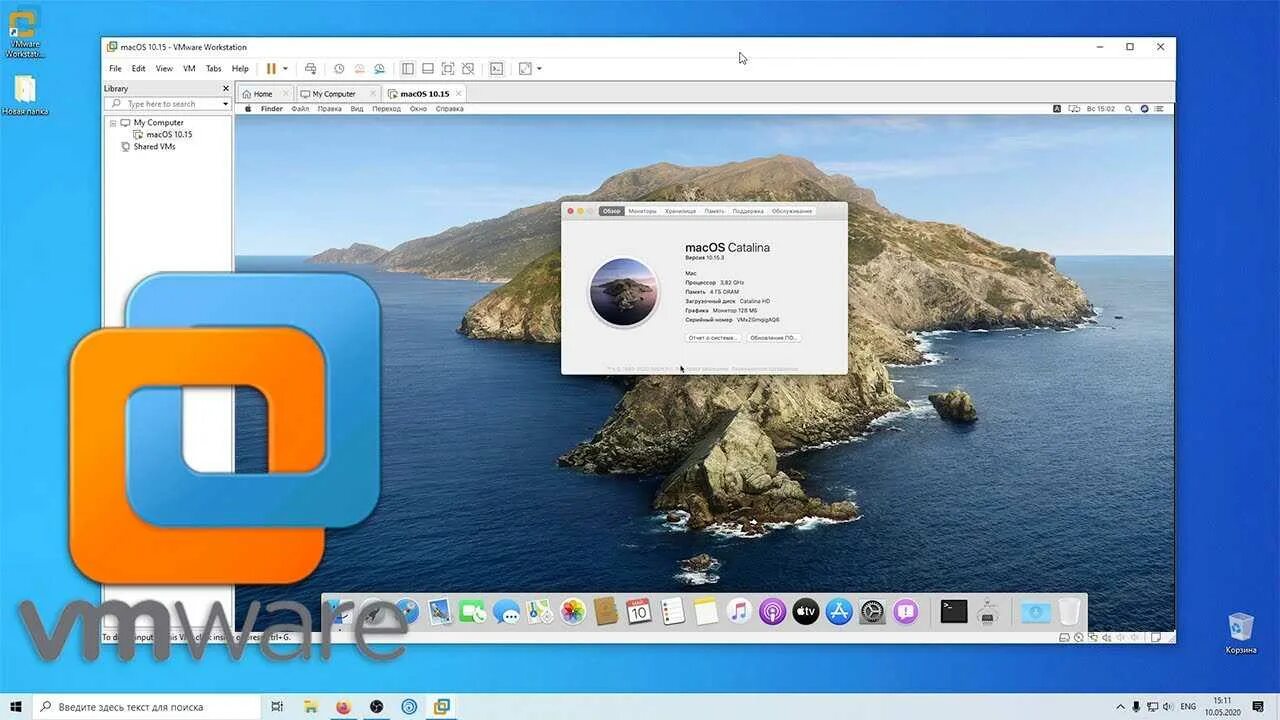Select macOS 10.15 in the library tree

click(169, 134)
